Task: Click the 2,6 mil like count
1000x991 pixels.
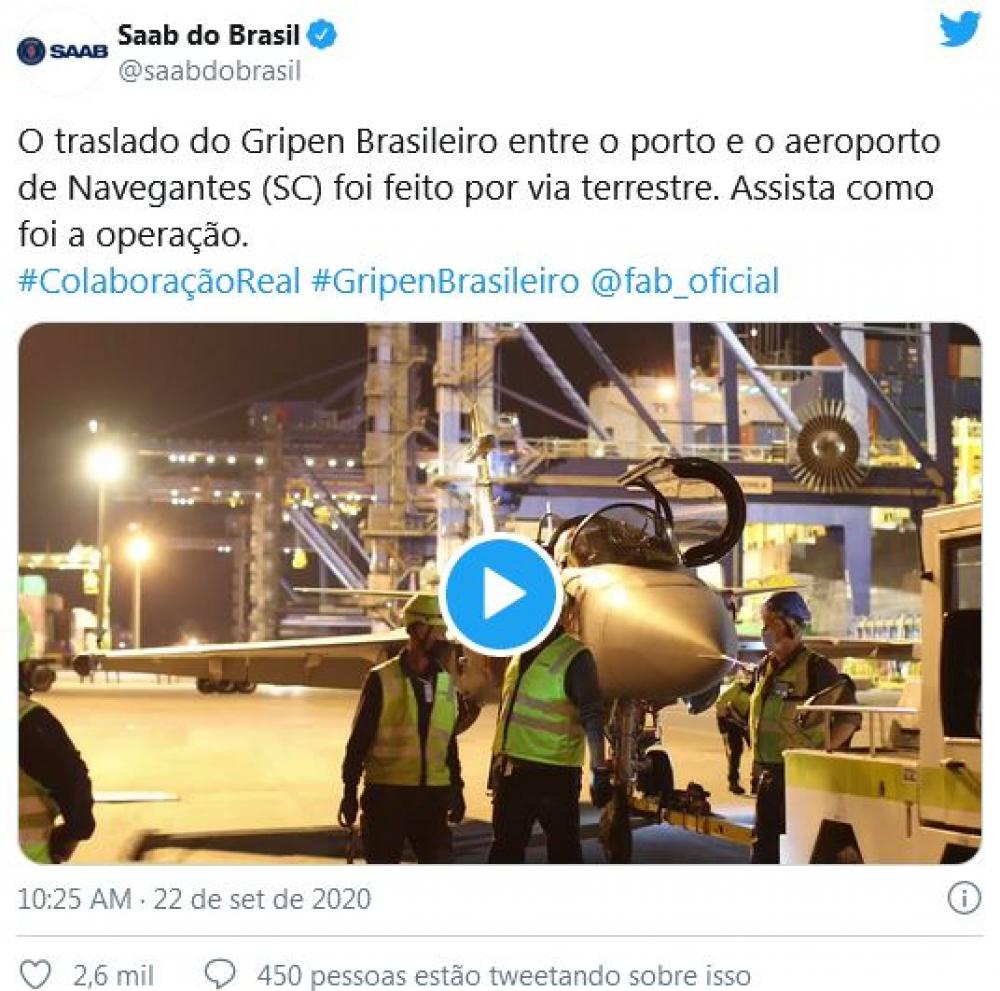Action: [114, 975]
